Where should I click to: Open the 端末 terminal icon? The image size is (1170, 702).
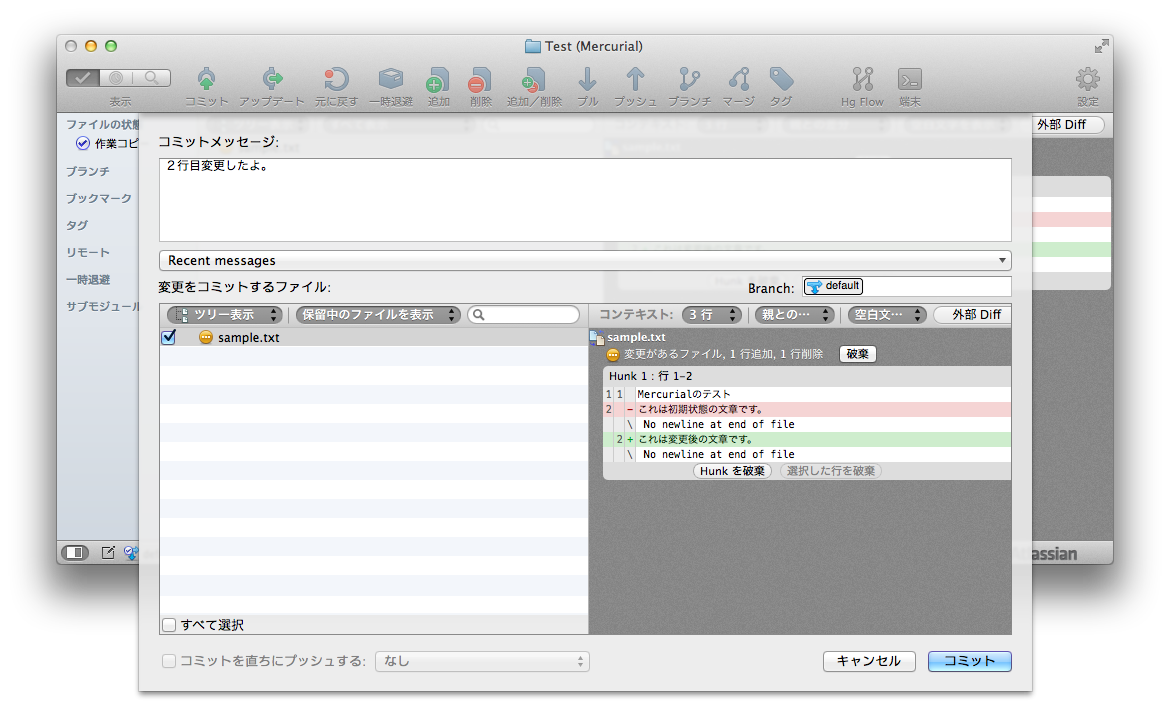910,79
